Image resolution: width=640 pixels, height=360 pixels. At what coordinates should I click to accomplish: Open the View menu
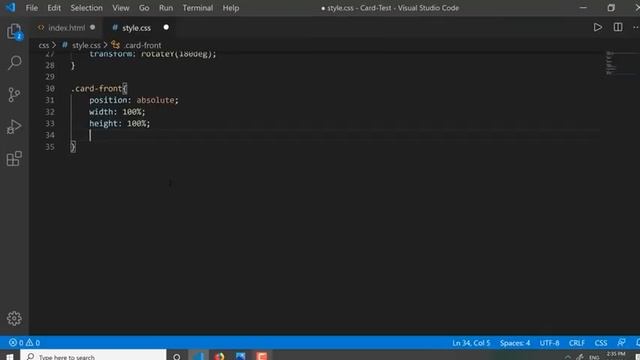click(x=121, y=8)
